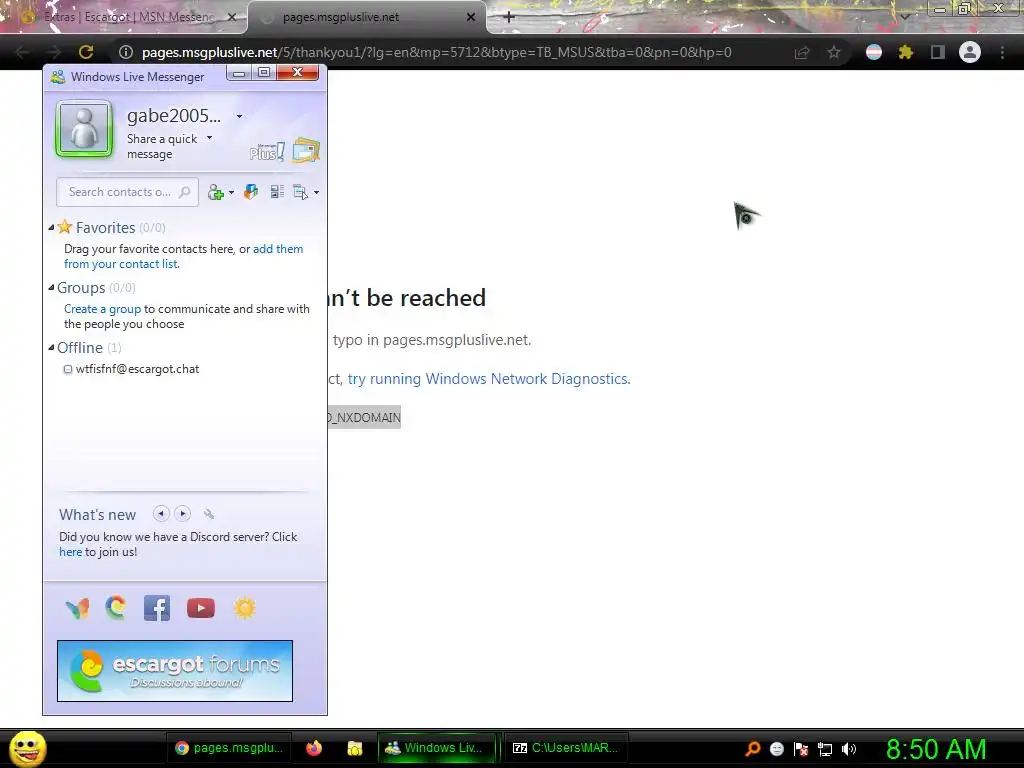Click the 'here' Discord join link

pyautogui.click(x=71, y=552)
